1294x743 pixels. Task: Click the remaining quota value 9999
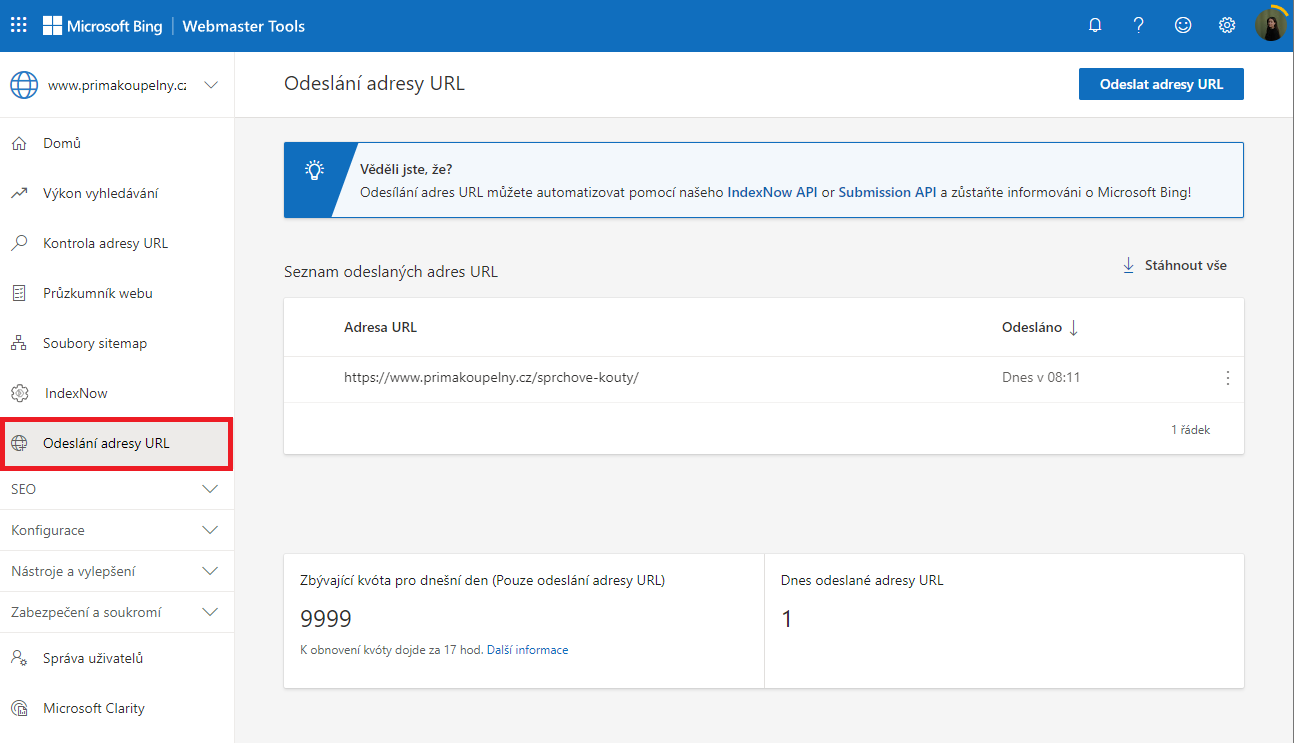(x=326, y=619)
